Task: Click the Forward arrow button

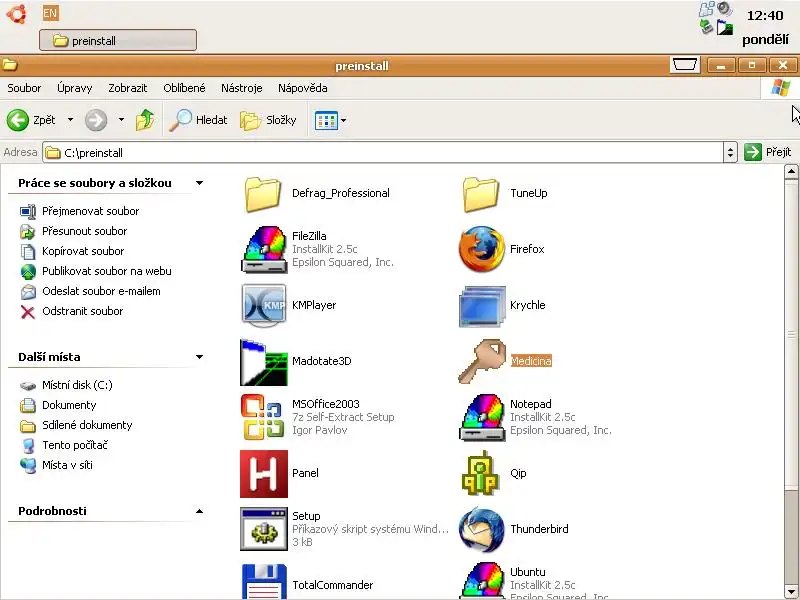Action: [x=96, y=120]
